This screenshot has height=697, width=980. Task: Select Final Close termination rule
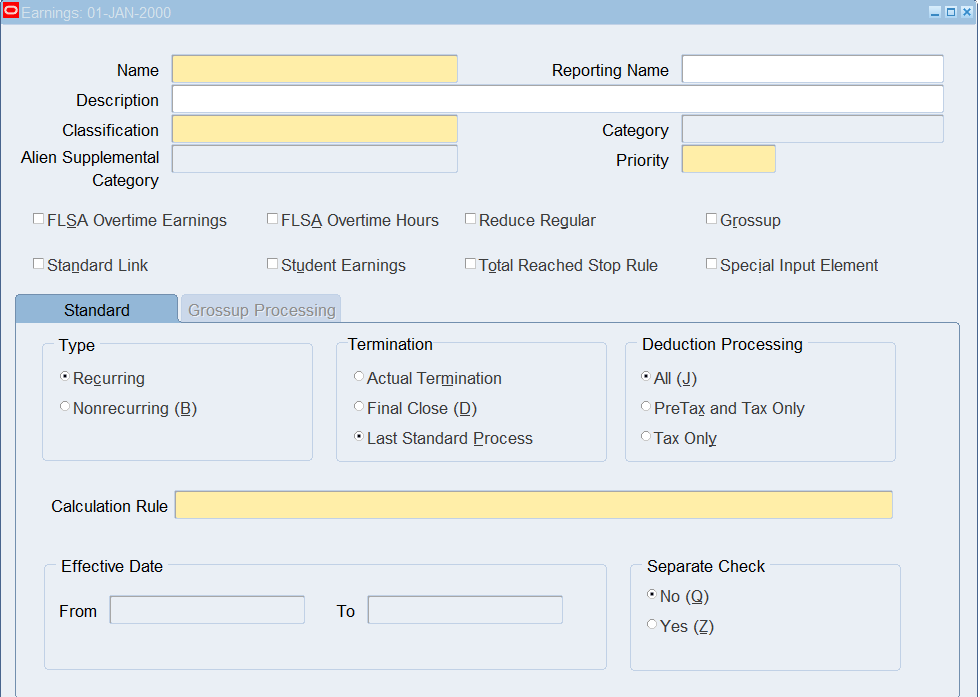tap(359, 407)
